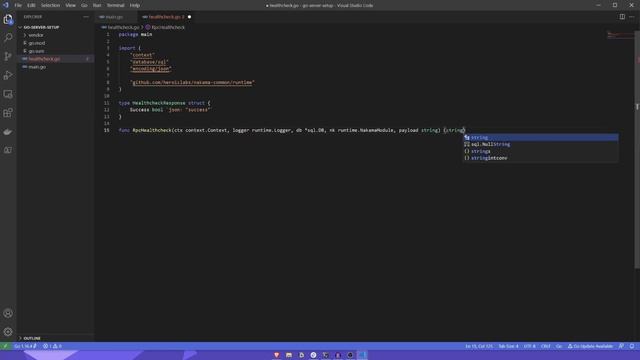Open the View menu
The image size is (640, 360).
pos(71,5)
